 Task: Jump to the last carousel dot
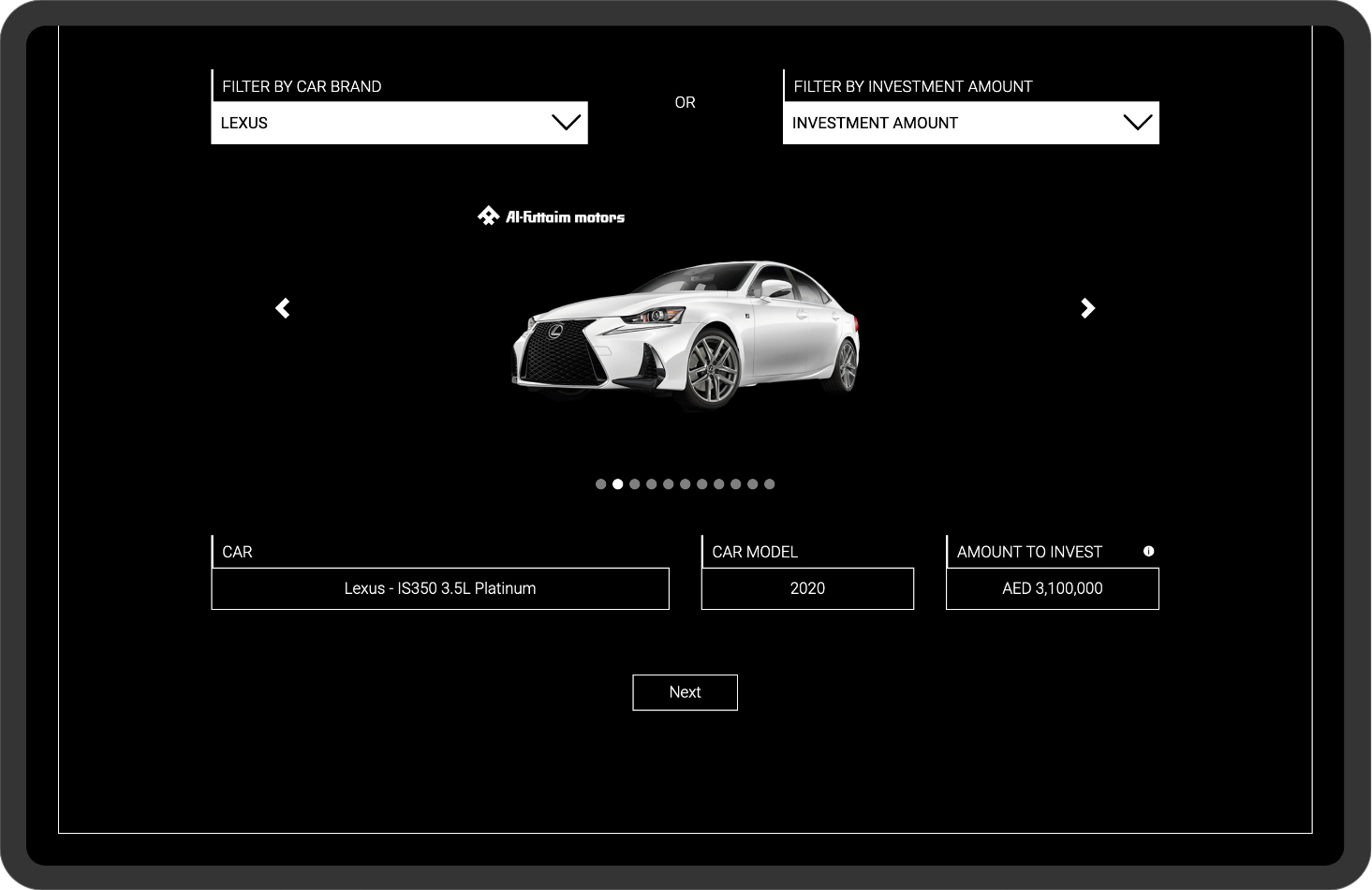770,484
